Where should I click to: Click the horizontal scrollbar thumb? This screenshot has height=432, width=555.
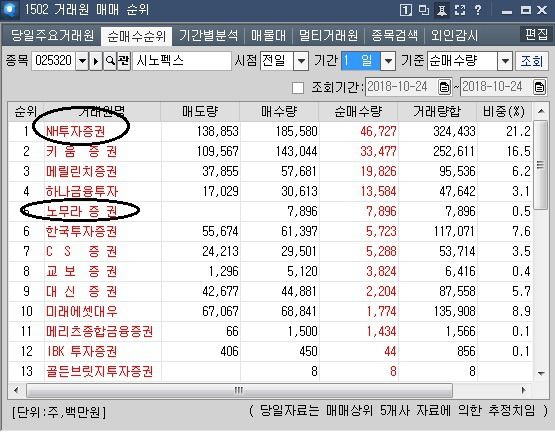[x=239, y=390]
